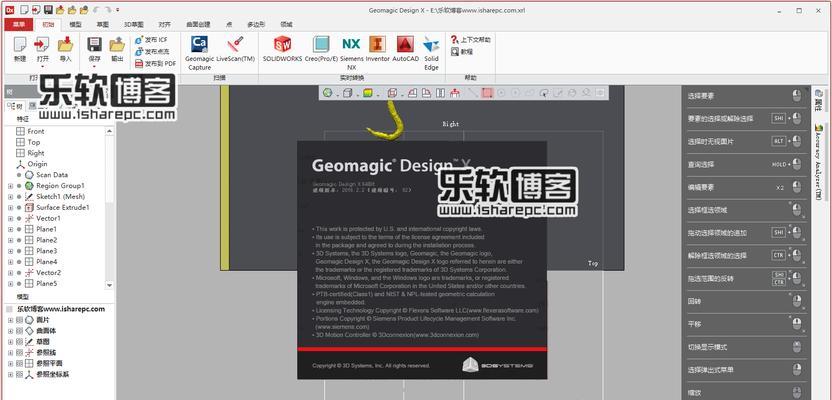Click the green globe display icon in viewport toolbar
832x400 pixels.
[x=328, y=93]
